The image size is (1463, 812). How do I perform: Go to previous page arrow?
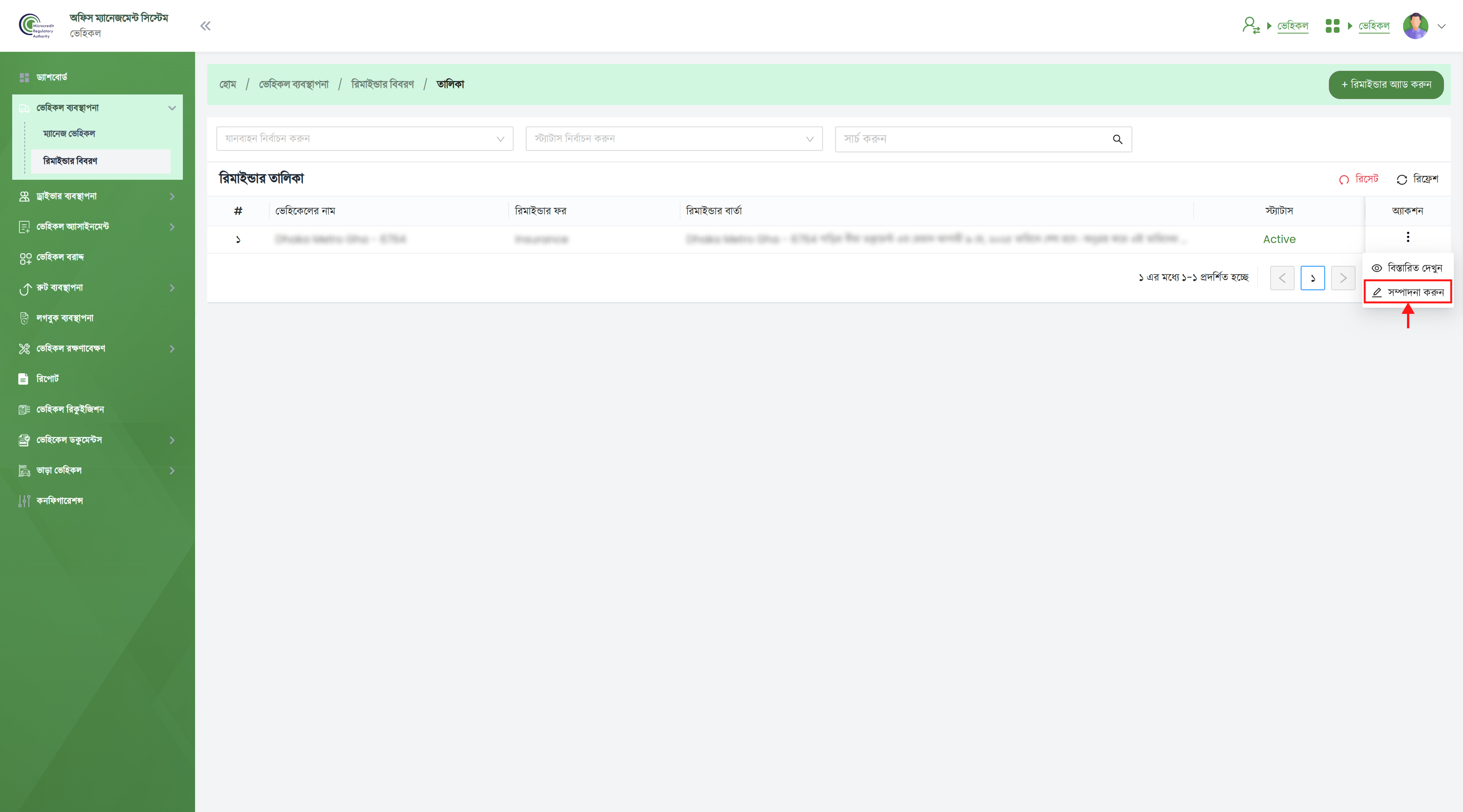point(1282,278)
